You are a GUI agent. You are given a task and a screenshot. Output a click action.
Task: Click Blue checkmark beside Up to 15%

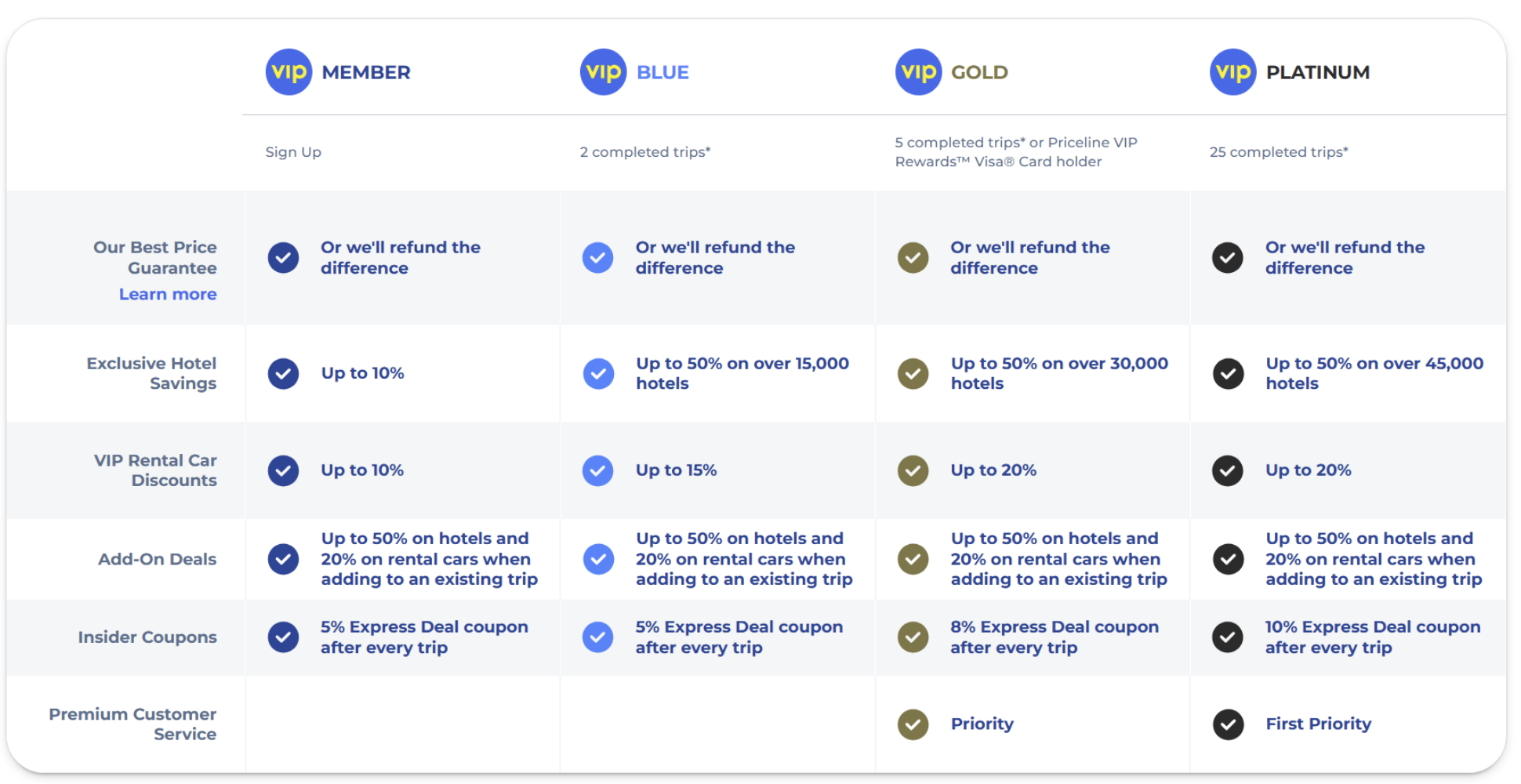click(597, 470)
